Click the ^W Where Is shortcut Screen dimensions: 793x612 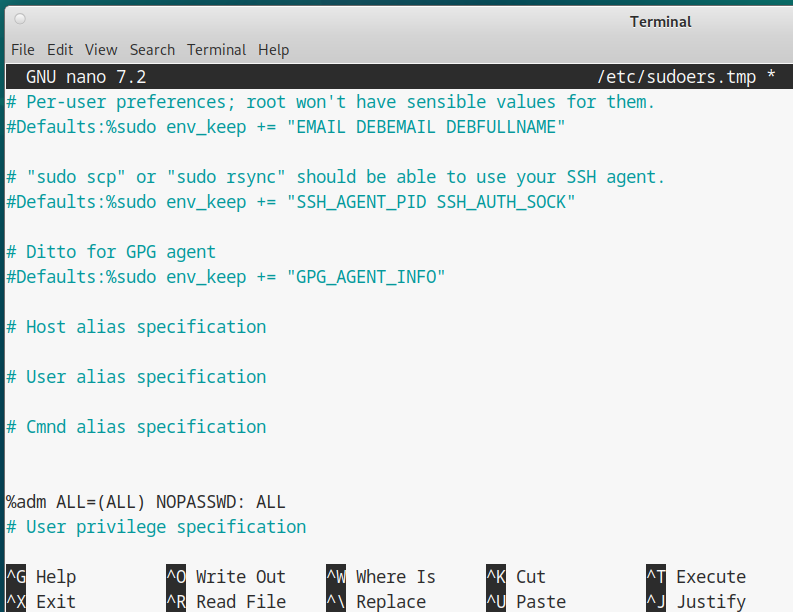point(381,577)
